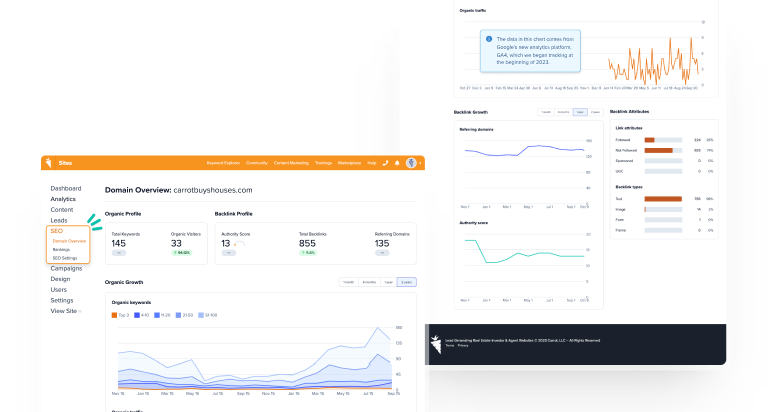Open notifications via the bell icon
The width and height of the screenshot is (768, 412).
tap(397, 162)
